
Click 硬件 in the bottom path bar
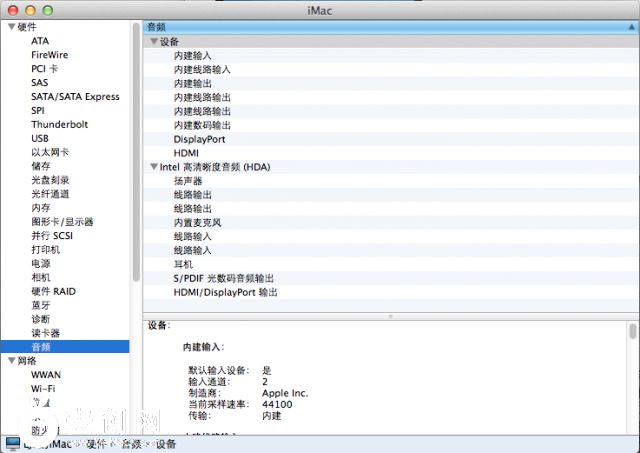(97, 443)
